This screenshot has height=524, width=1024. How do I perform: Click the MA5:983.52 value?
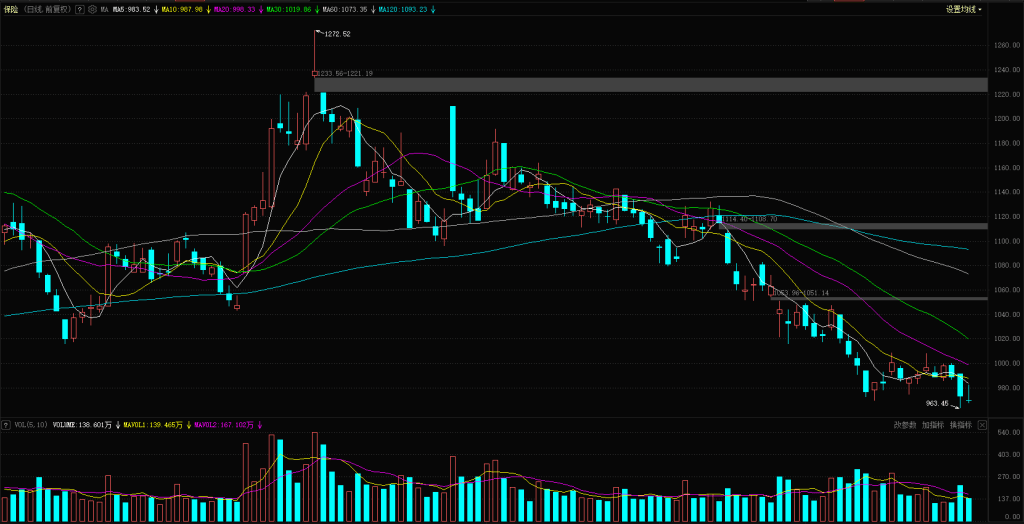click(x=131, y=9)
